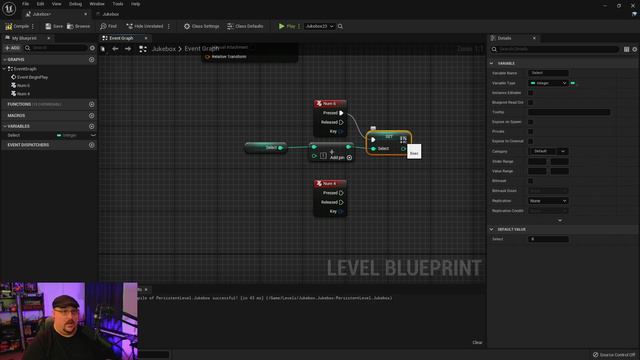Add new macro with Macros plus icon

tap(91, 116)
